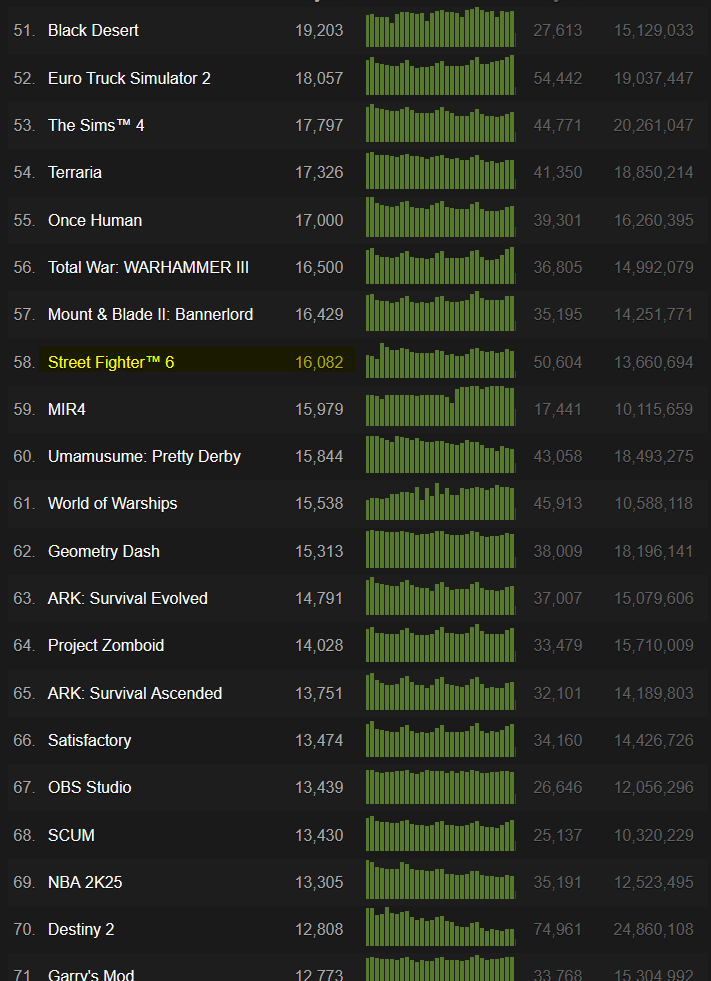Click rank number 58.
The image size is (711, 981).
(24, 362)
